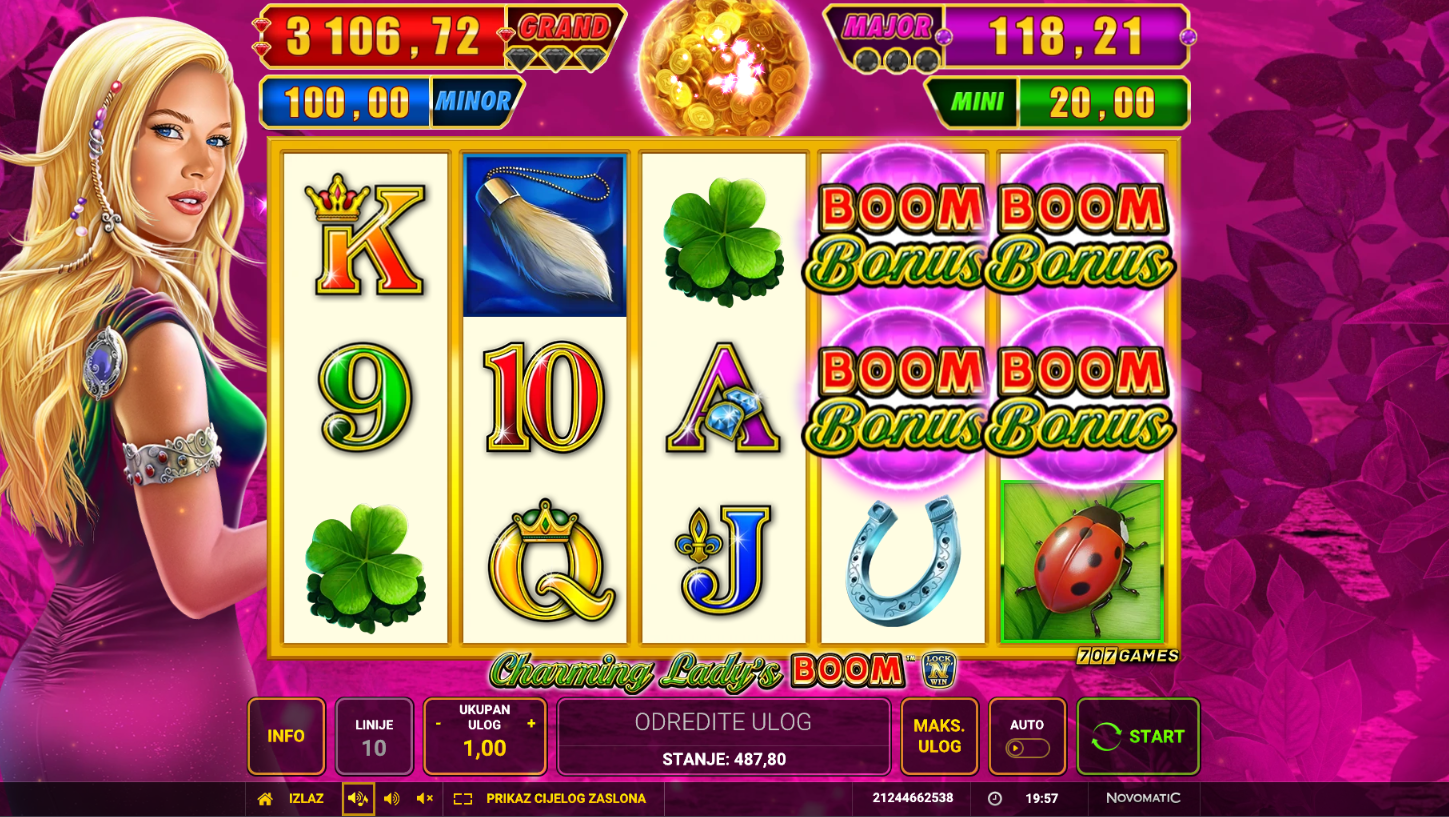This screenshot has width=1449, height=817.
Task: Toggle the AUTO spin switch
Action: coord(1027,748)
